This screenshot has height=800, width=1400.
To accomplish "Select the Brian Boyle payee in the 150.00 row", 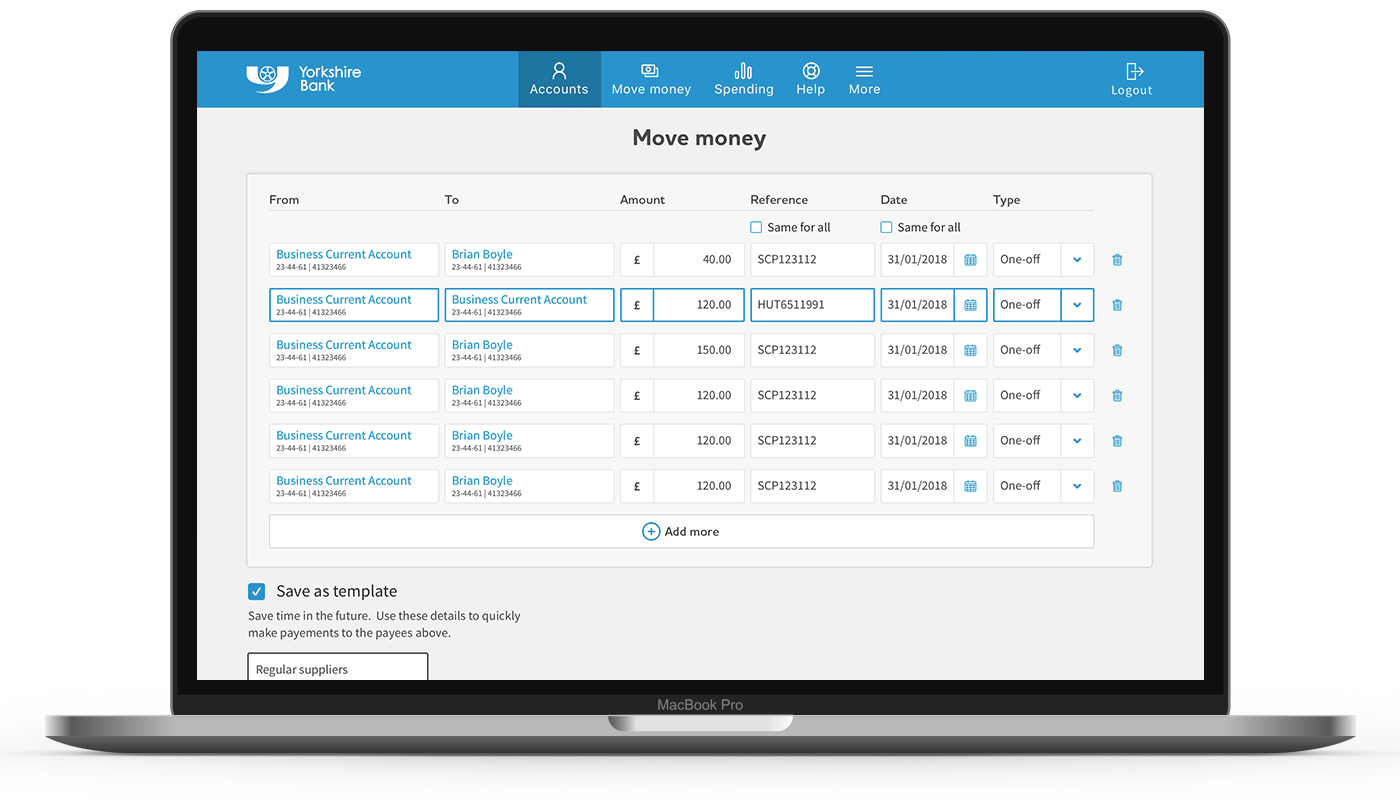I will (529, 350).
